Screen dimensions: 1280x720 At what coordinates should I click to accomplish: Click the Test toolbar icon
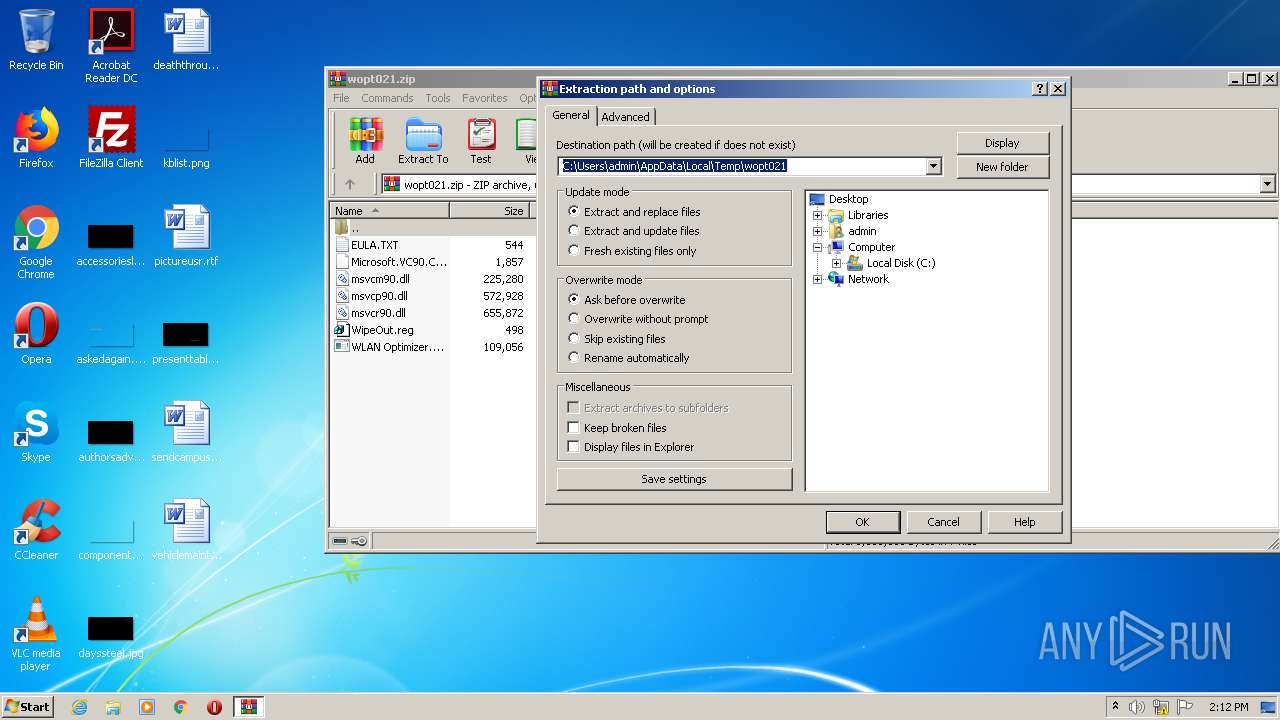481,141
